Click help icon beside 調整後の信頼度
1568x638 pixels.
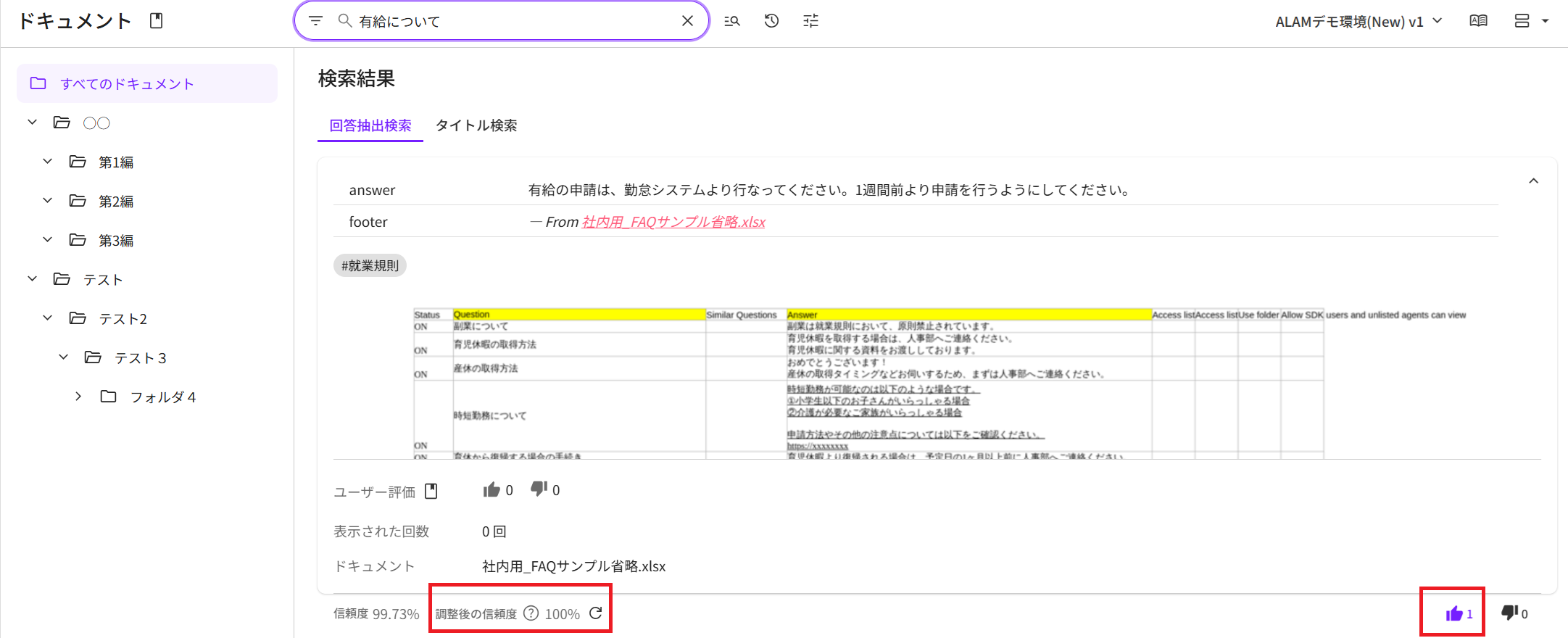531,613
